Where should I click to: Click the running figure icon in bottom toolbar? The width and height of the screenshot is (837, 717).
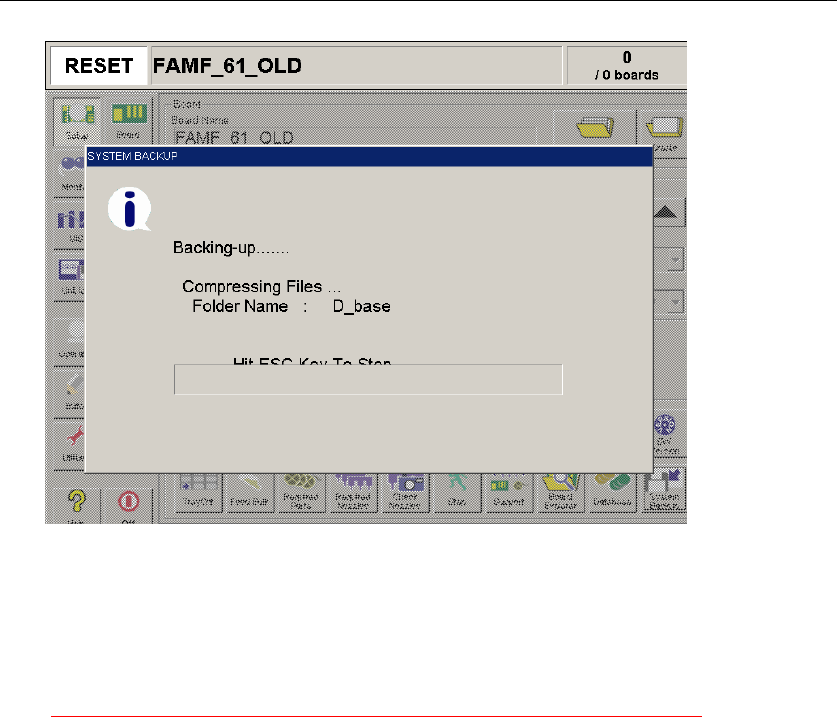[x=457, y=491]
